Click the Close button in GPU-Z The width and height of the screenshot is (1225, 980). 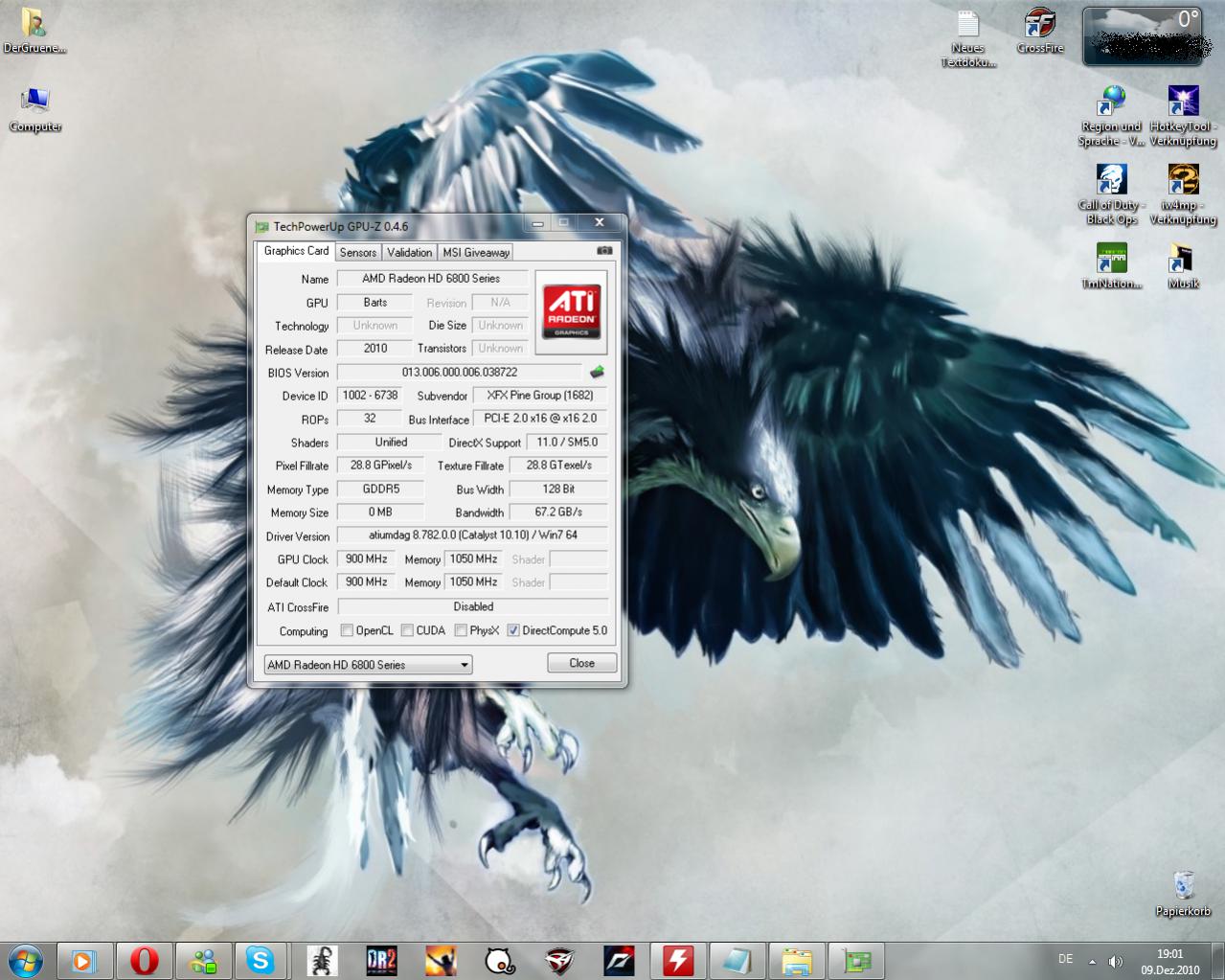coord(581,663)
